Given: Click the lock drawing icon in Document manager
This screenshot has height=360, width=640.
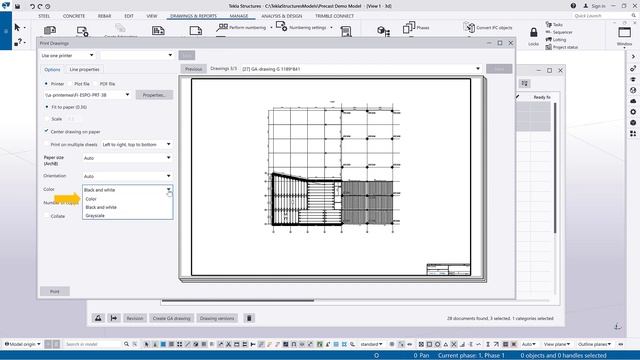Looking at the screenshot, I should tap(98, 318).
